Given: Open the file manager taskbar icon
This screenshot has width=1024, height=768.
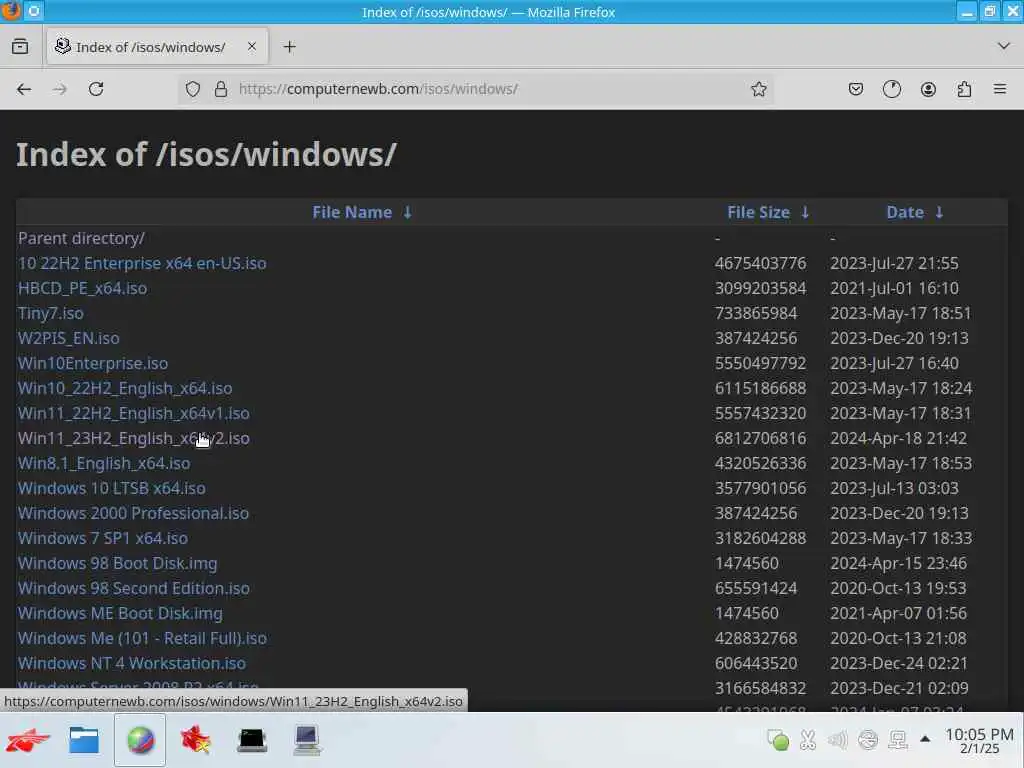Looking at the screenshot, I should [84, 741].
